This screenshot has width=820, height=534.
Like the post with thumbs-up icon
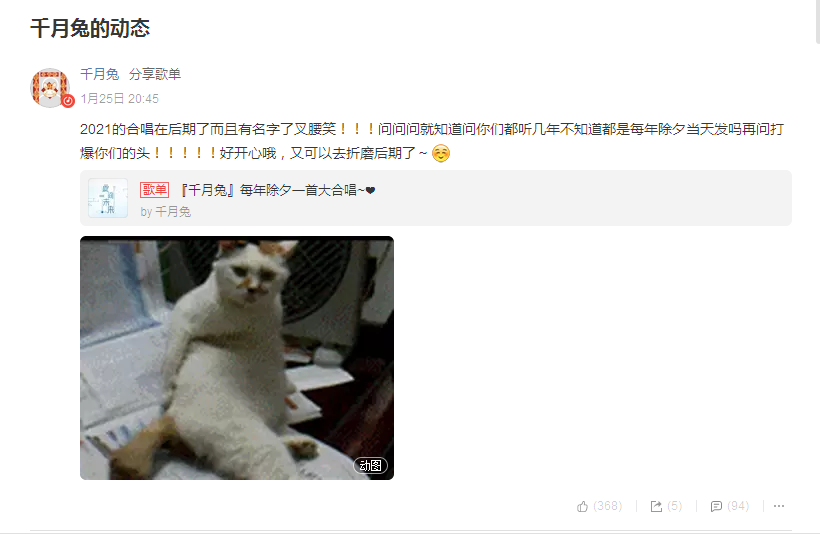coord(582,506)
